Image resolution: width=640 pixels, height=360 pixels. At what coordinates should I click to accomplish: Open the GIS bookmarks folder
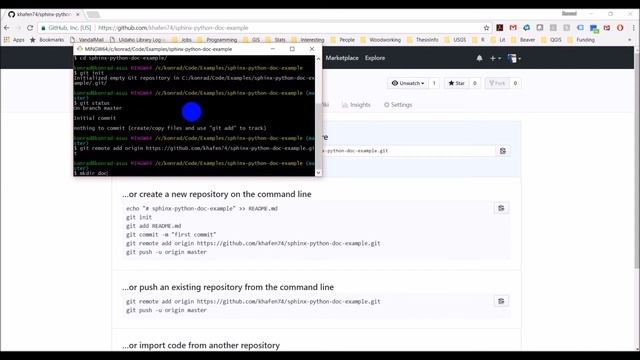pos(251,40)
